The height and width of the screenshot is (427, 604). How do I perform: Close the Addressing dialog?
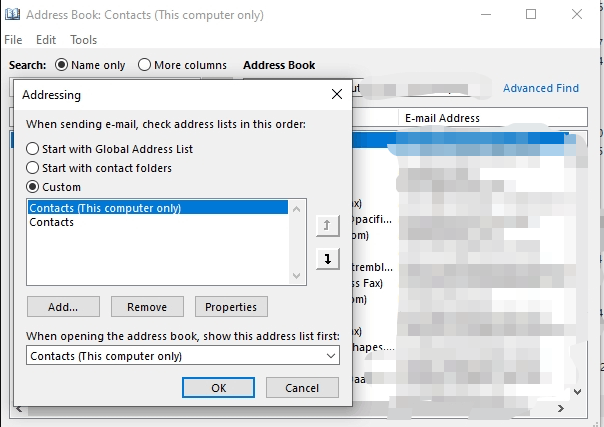[x=337, y=94]
